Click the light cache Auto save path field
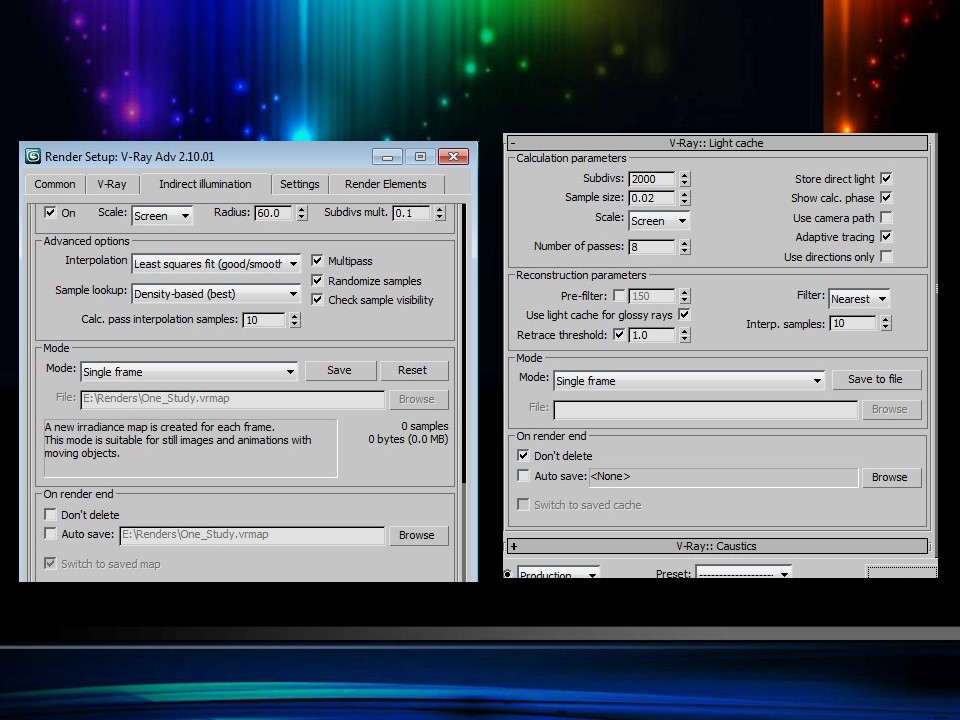Image resolution: width=960 pixels, height=720 pixels. (723, 478)
